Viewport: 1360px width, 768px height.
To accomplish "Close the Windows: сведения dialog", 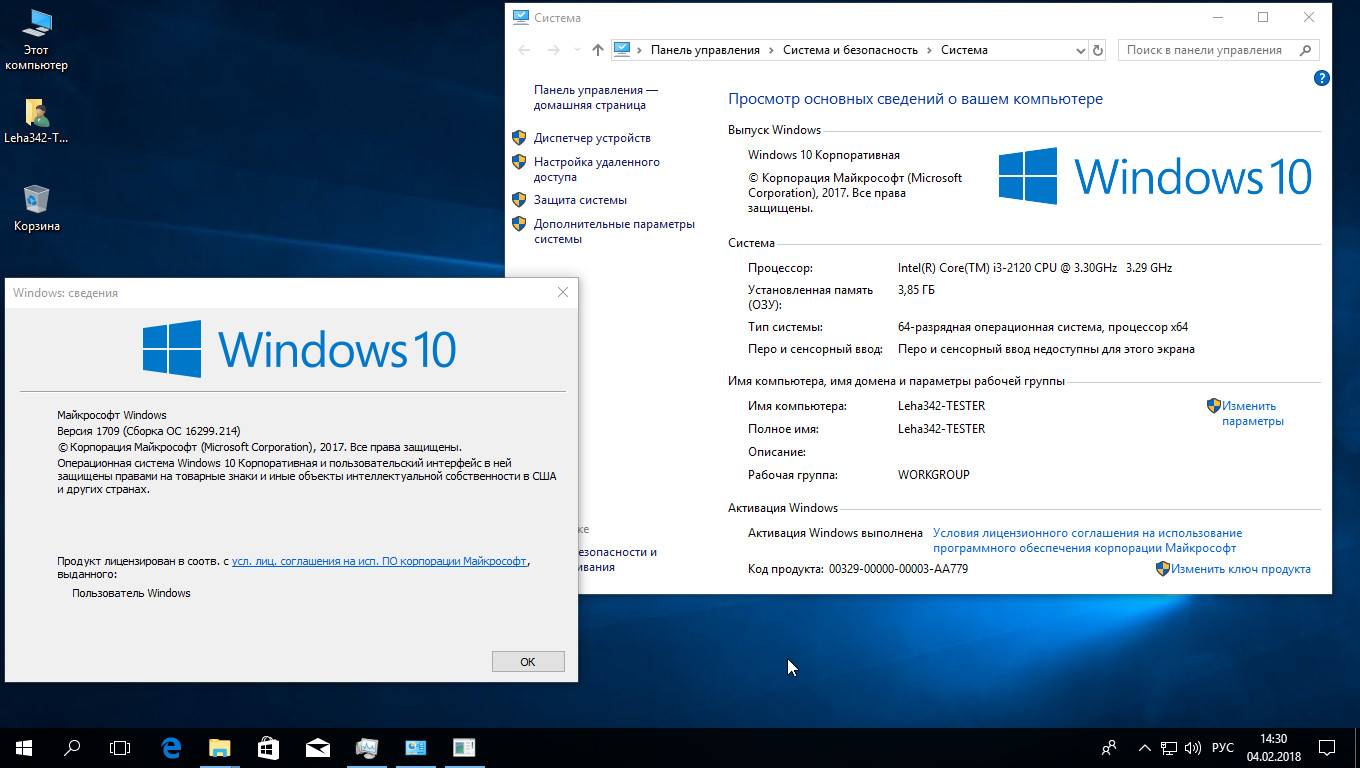I will [x=563, y=292].
